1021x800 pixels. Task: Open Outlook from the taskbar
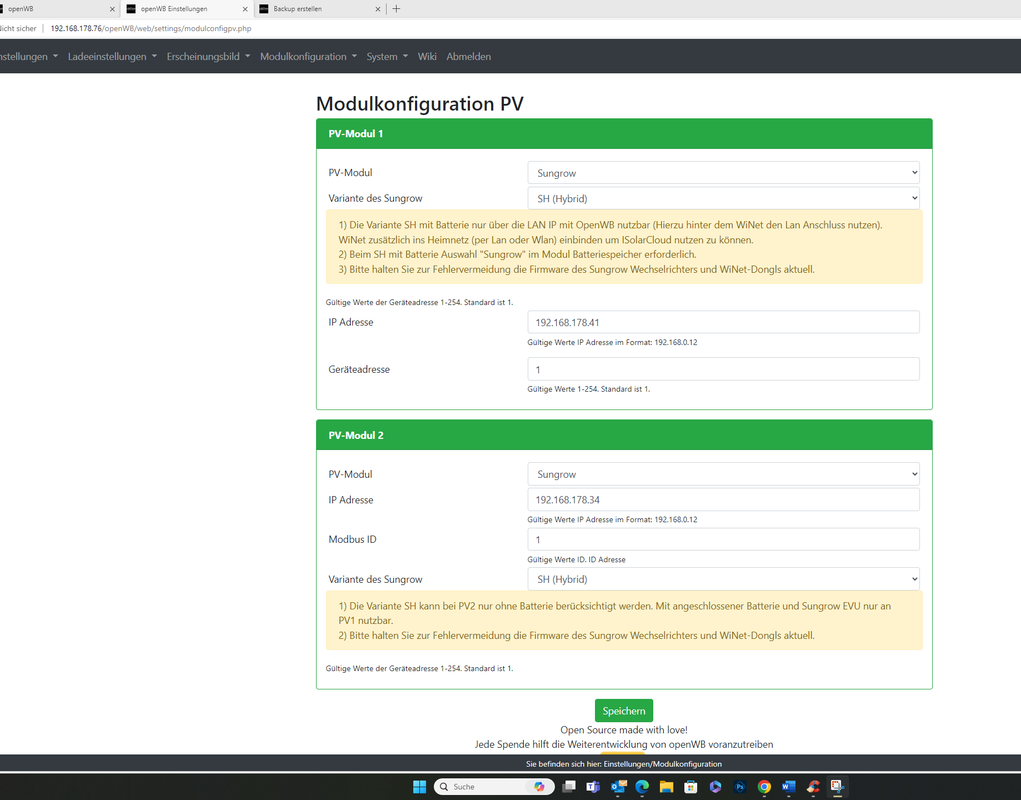[618, 786]
